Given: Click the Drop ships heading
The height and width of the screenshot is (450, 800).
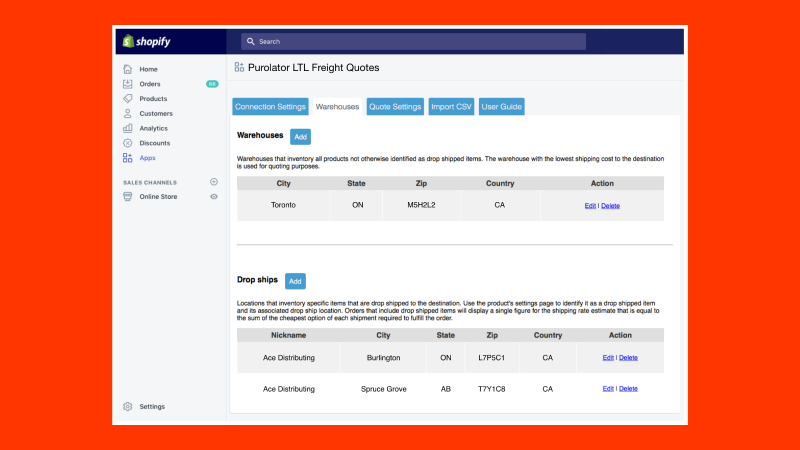Looking at the screenshot, I should (x=257, y=280).
